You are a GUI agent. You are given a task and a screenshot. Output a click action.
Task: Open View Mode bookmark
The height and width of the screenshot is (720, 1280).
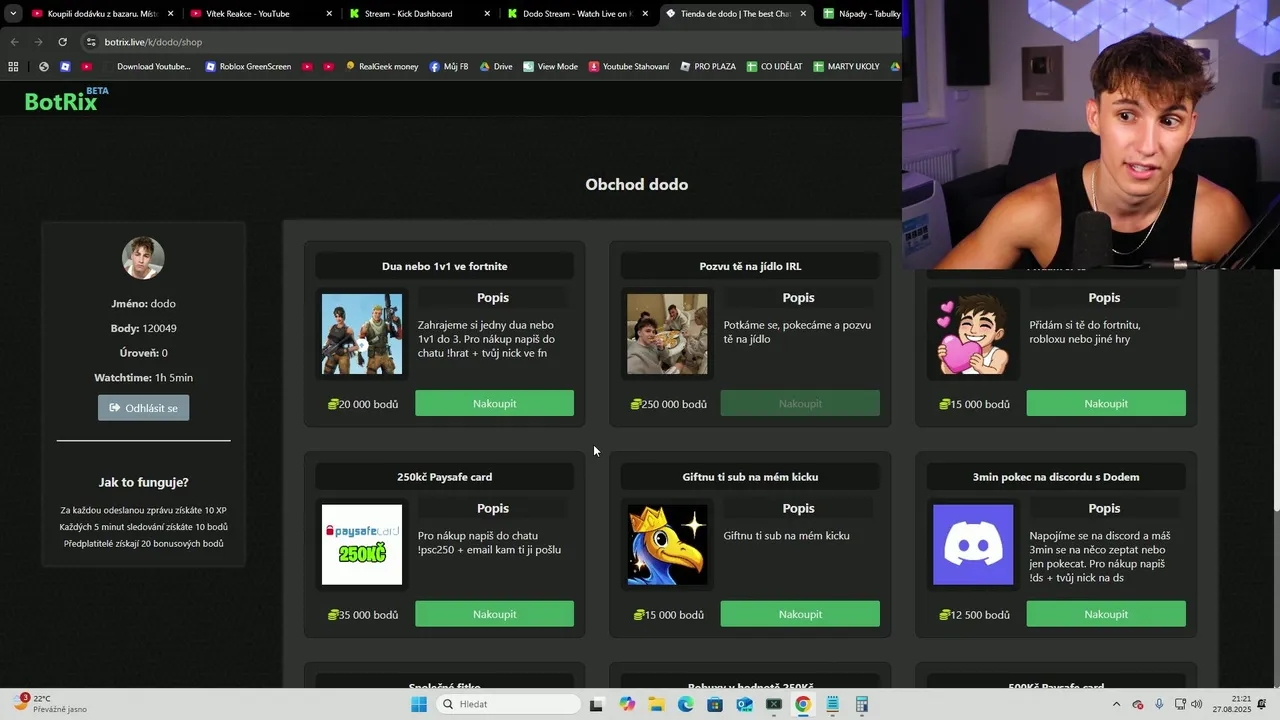pos(550,67)
